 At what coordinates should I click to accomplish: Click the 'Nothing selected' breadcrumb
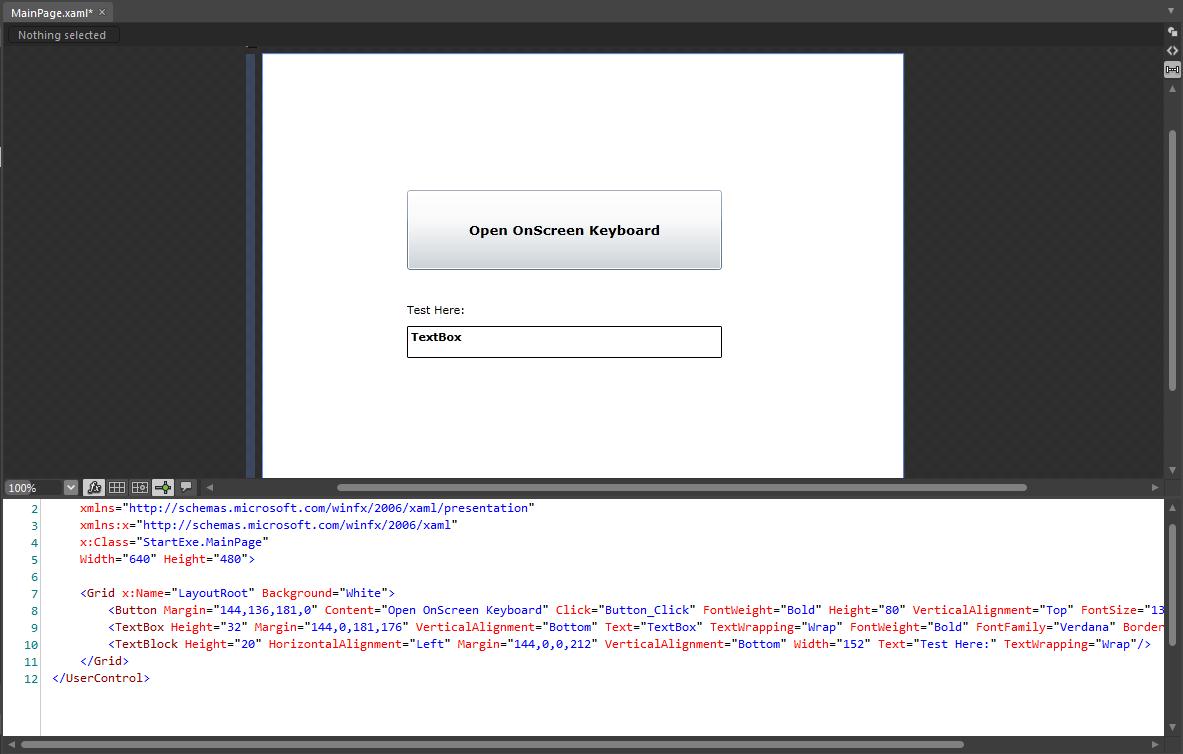point(62,35)
